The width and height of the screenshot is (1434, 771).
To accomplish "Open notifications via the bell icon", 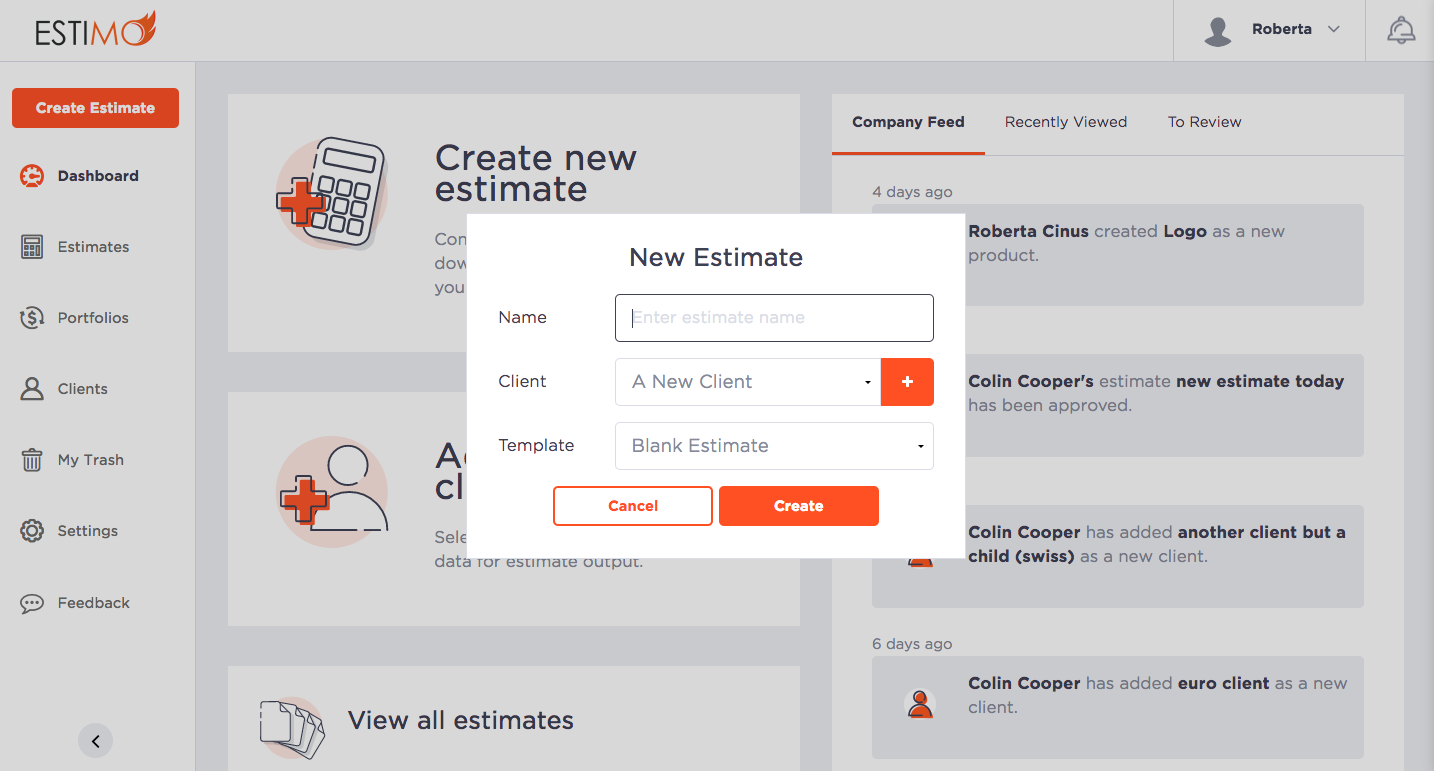I will click(x=1400, y=29).
